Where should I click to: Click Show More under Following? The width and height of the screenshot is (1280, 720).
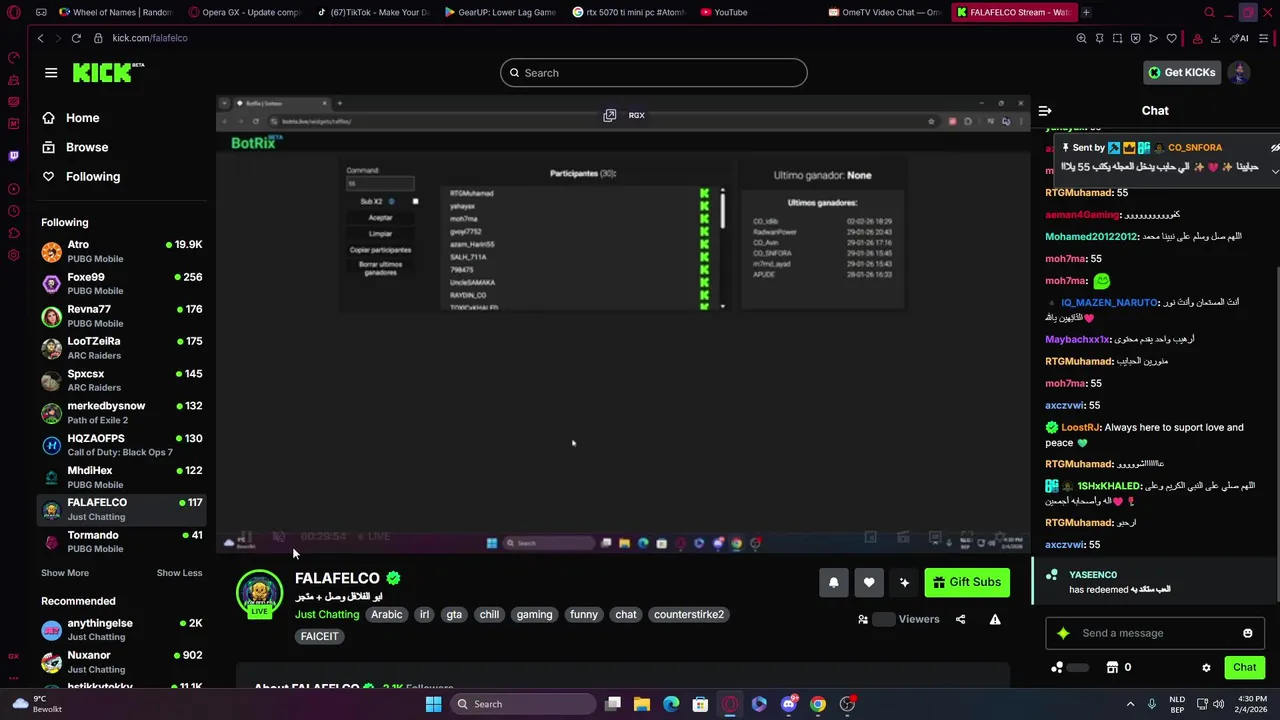[x=65, y=573]
